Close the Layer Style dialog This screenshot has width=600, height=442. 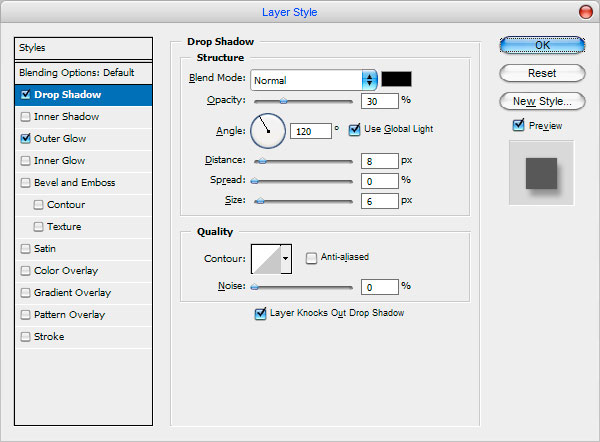585,12
